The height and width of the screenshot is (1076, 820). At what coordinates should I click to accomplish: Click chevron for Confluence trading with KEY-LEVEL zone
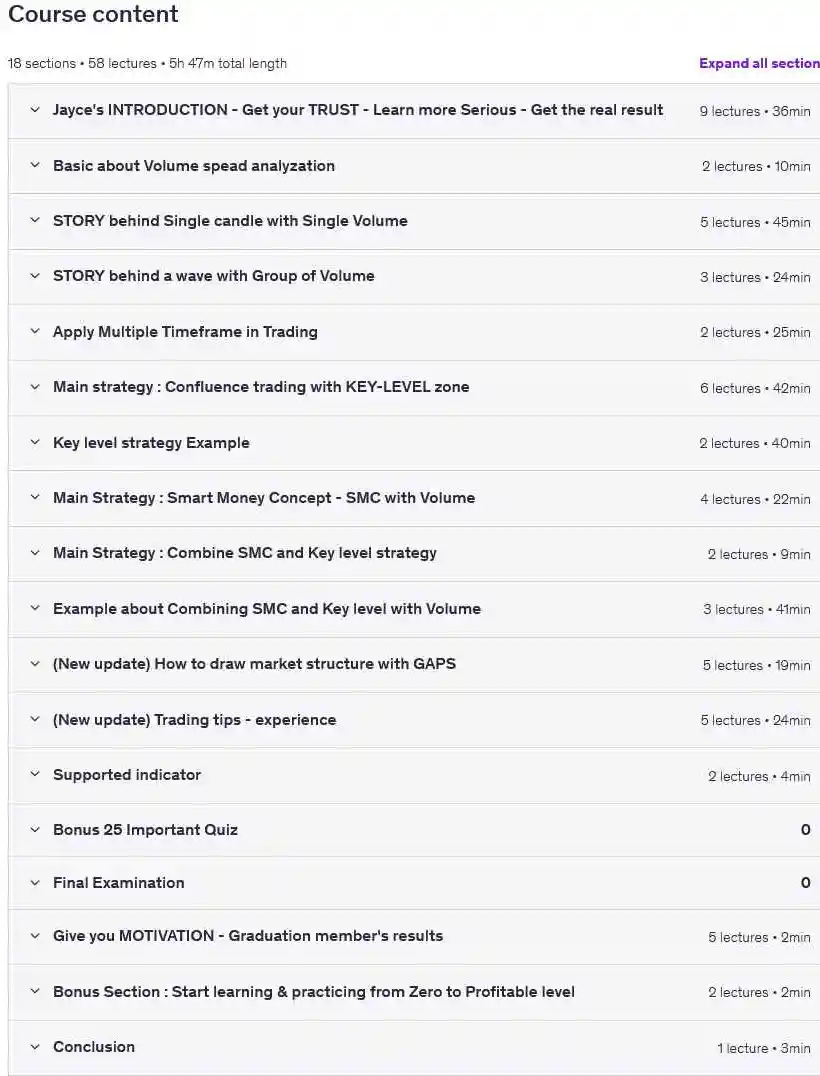pyautogui.click(x=35, y=387)
